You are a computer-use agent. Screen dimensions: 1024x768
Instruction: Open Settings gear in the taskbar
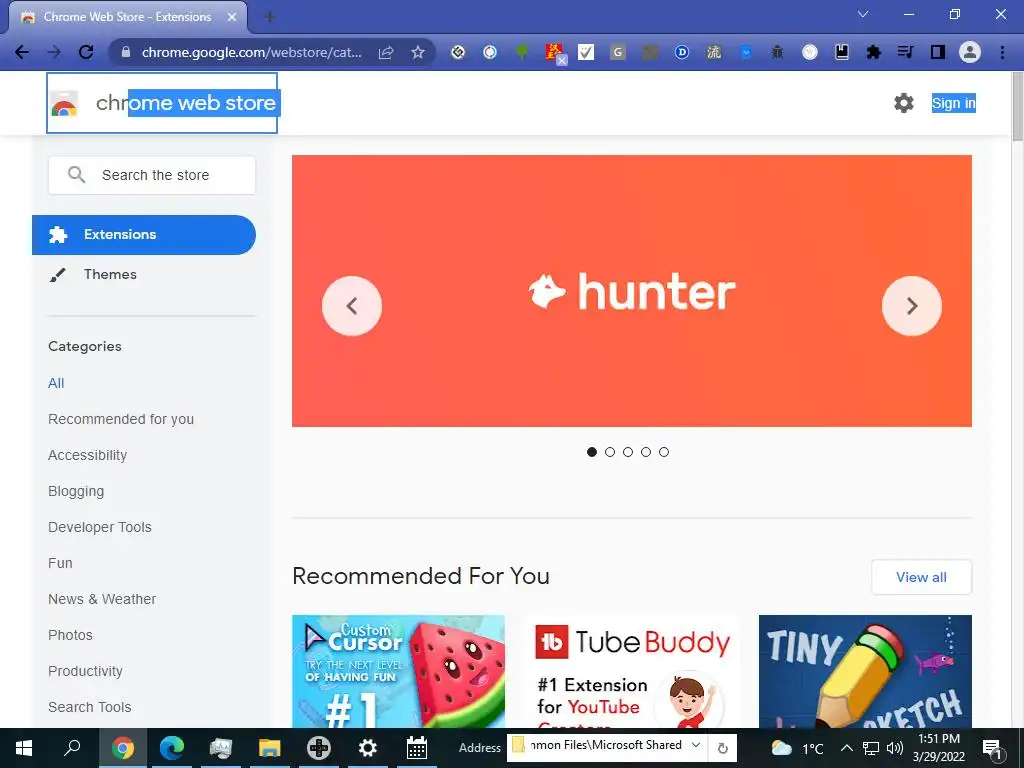368,748
